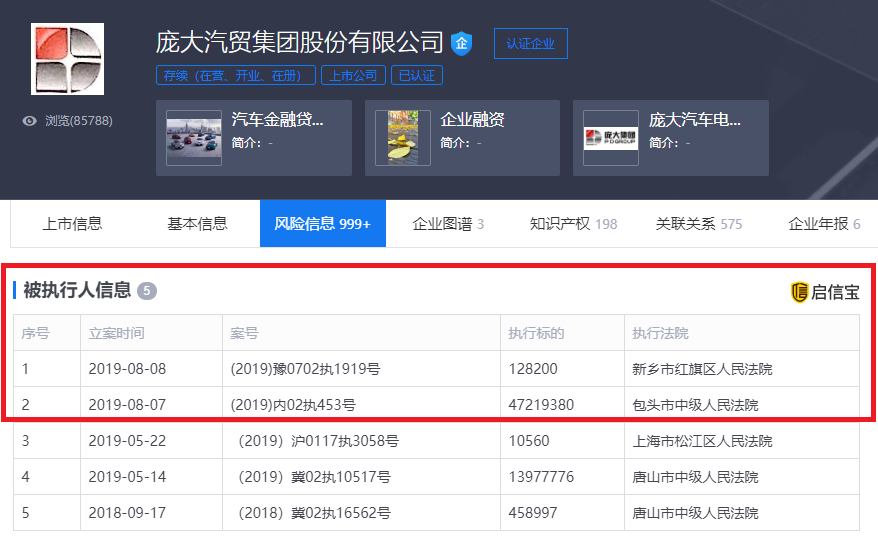Click the 序号 column header
878x552 pixels.
35,333
